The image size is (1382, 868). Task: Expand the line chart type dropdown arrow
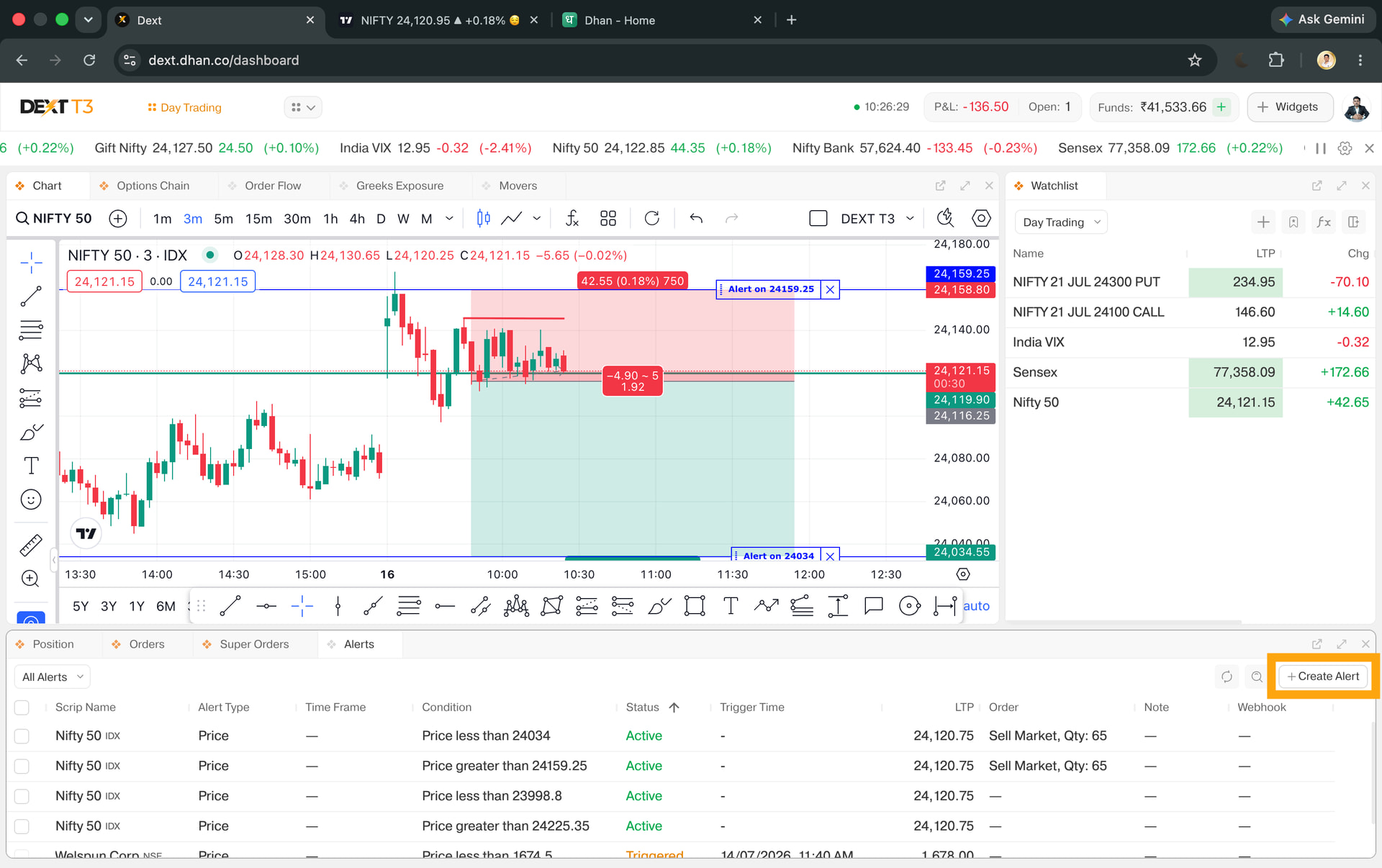coord(536,218)
